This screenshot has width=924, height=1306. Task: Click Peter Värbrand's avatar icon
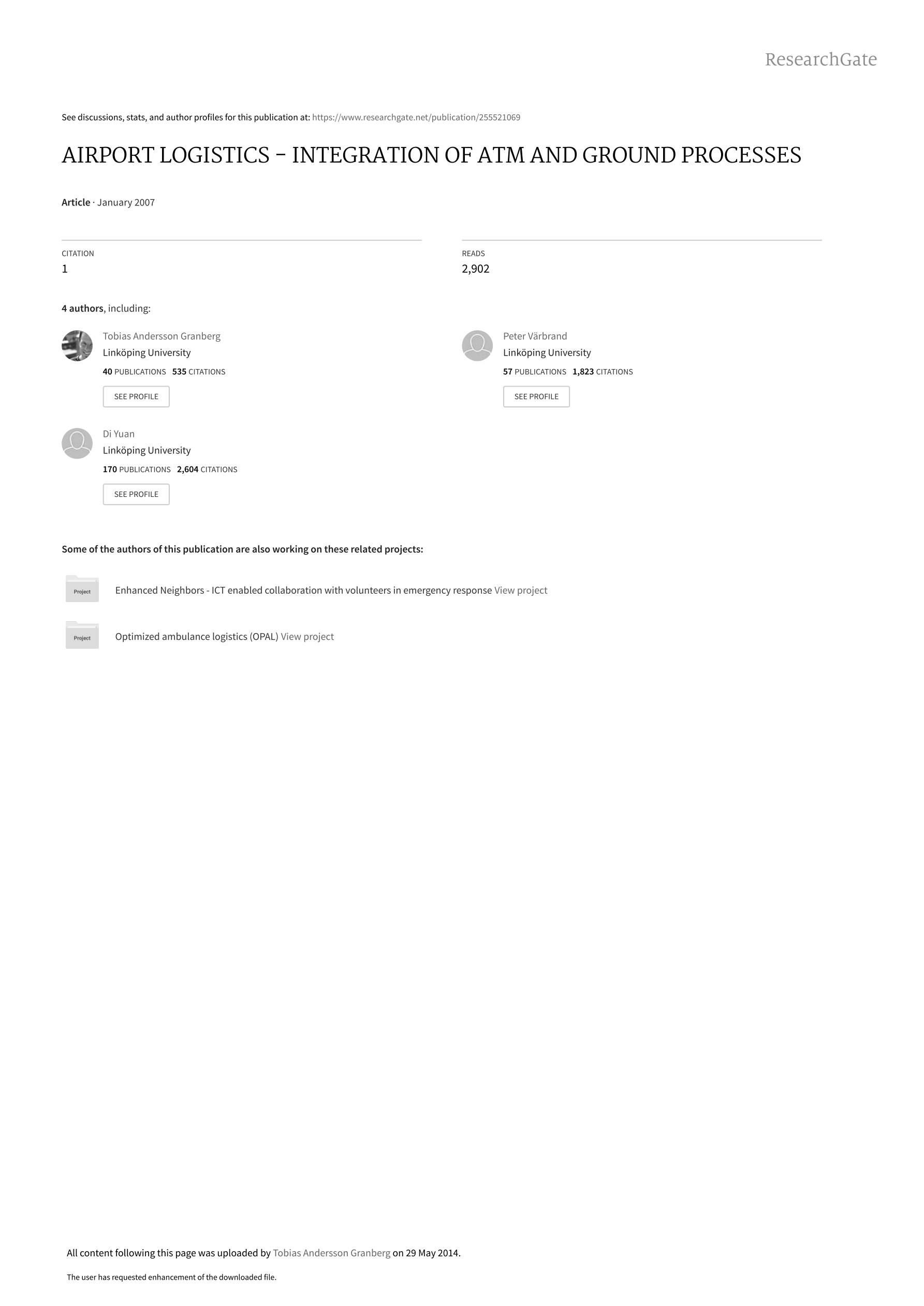(477, 345)
